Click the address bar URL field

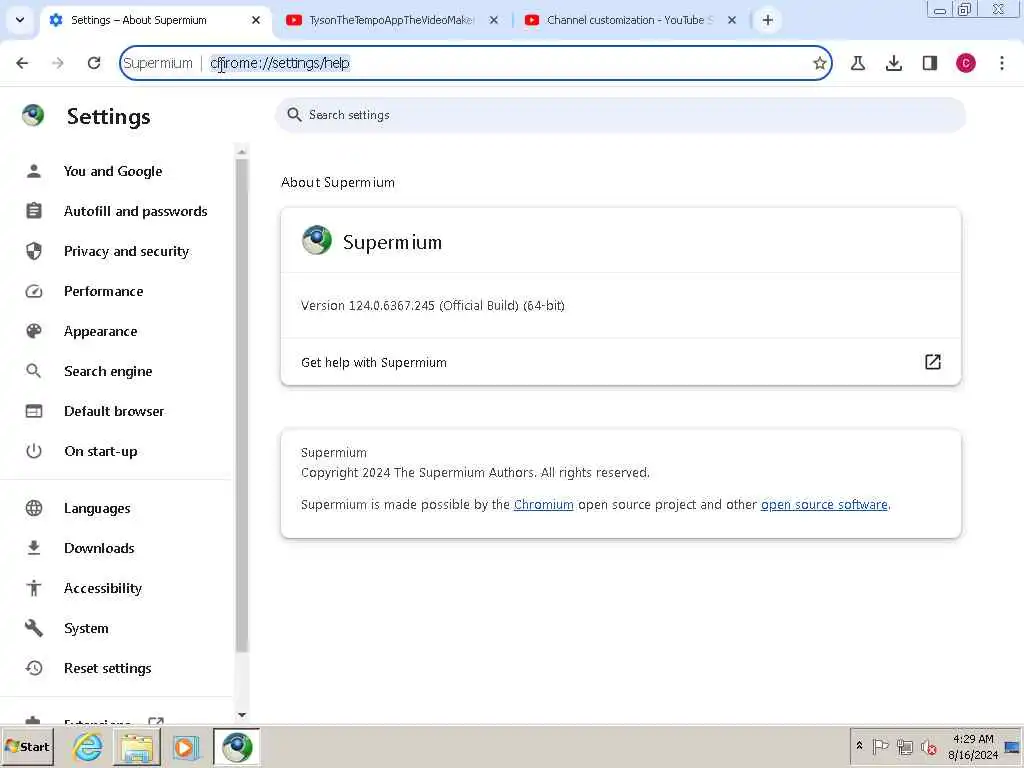tap(475, 63)
